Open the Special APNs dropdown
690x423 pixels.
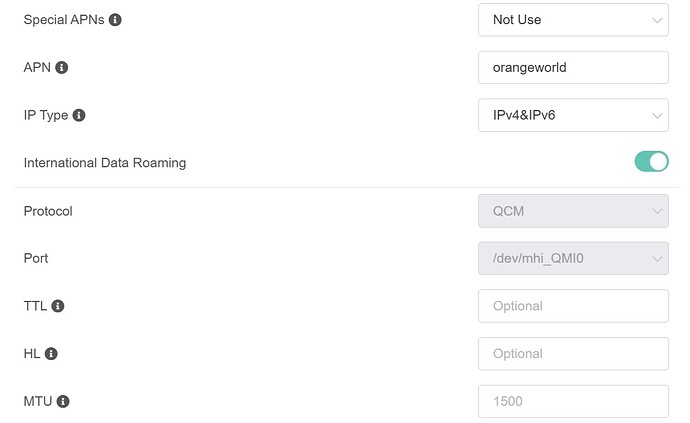click(572, 20)
